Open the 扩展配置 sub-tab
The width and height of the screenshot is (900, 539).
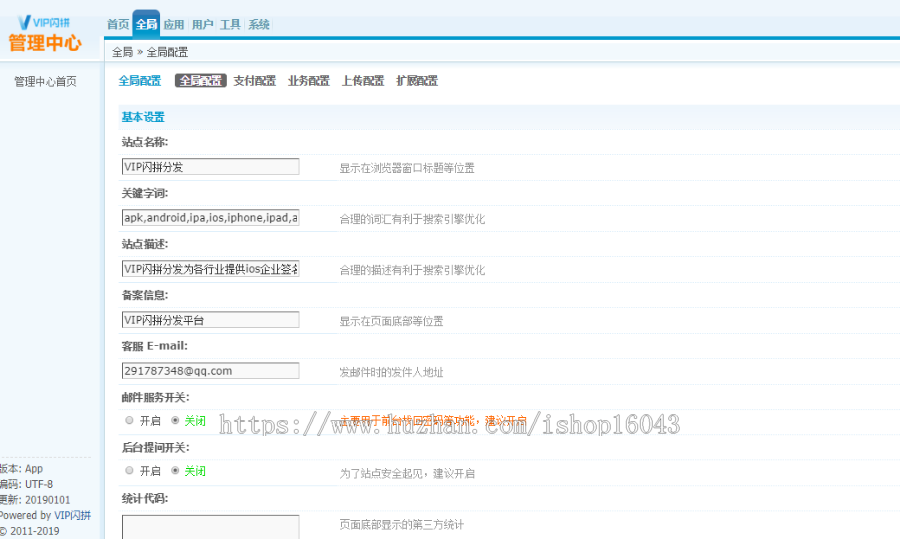pyautogui.click(x=416, y=81)
